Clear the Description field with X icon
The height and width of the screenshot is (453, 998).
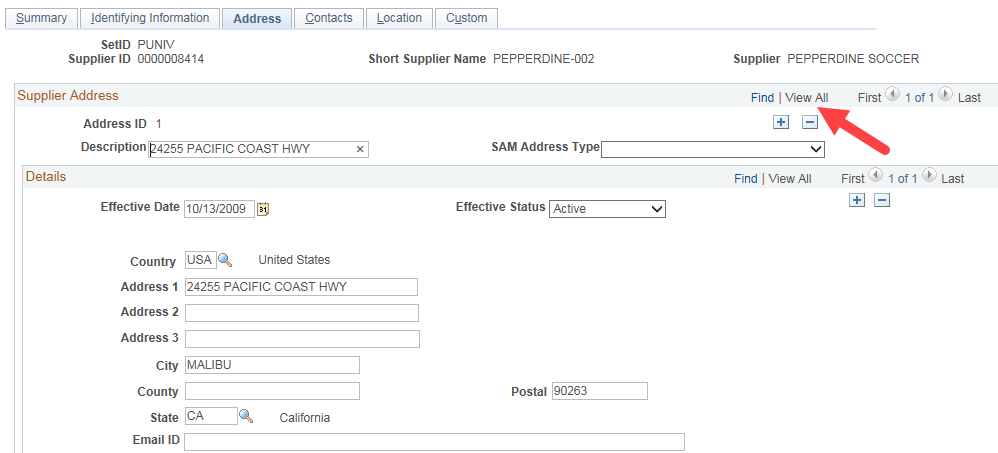pyautogui.click(x=360, y=149)
